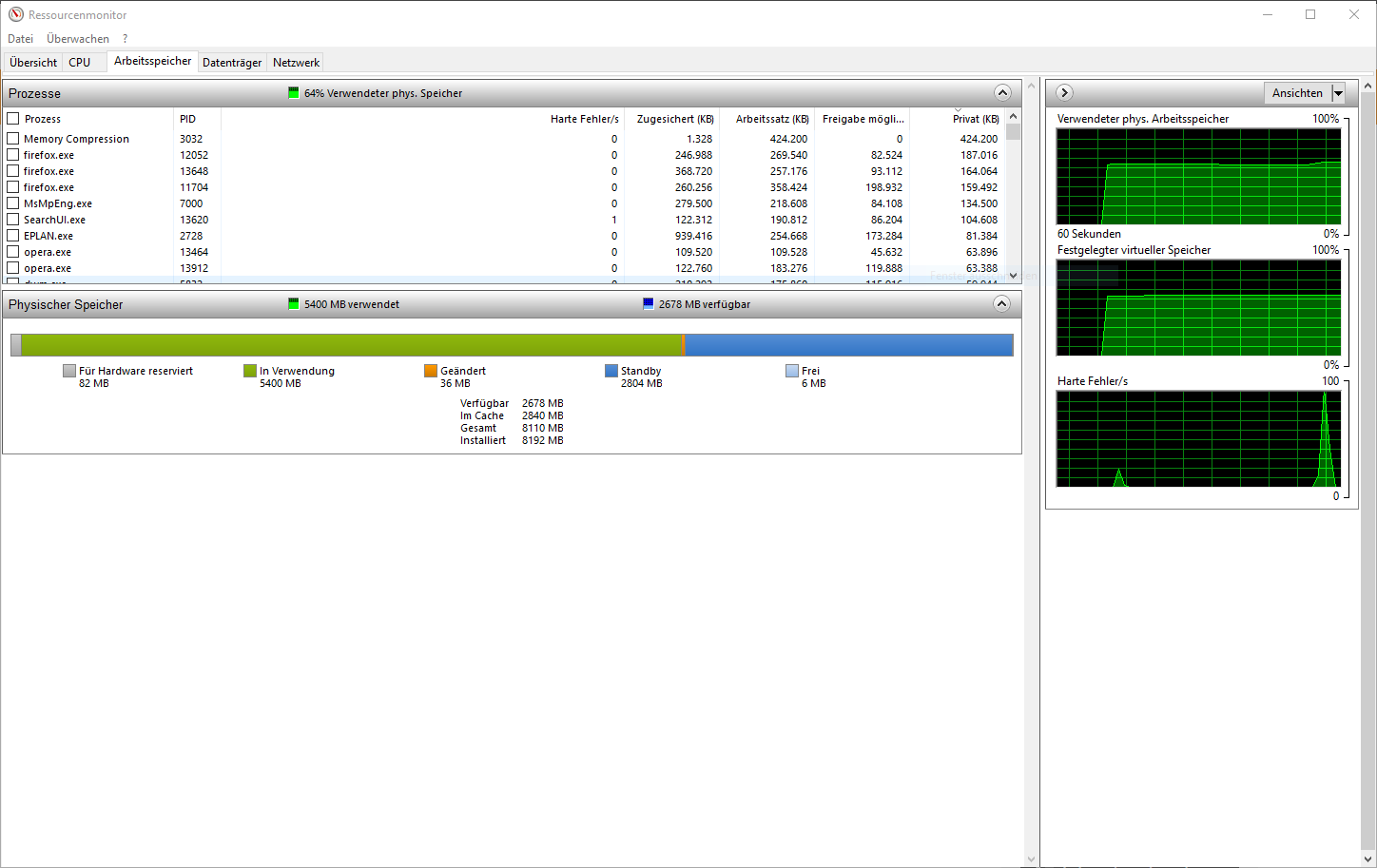Image resolution: width=1377 pixels, height=868 pixels.
Task: Collapse the Prozesse section
Action: (1002, 92)
